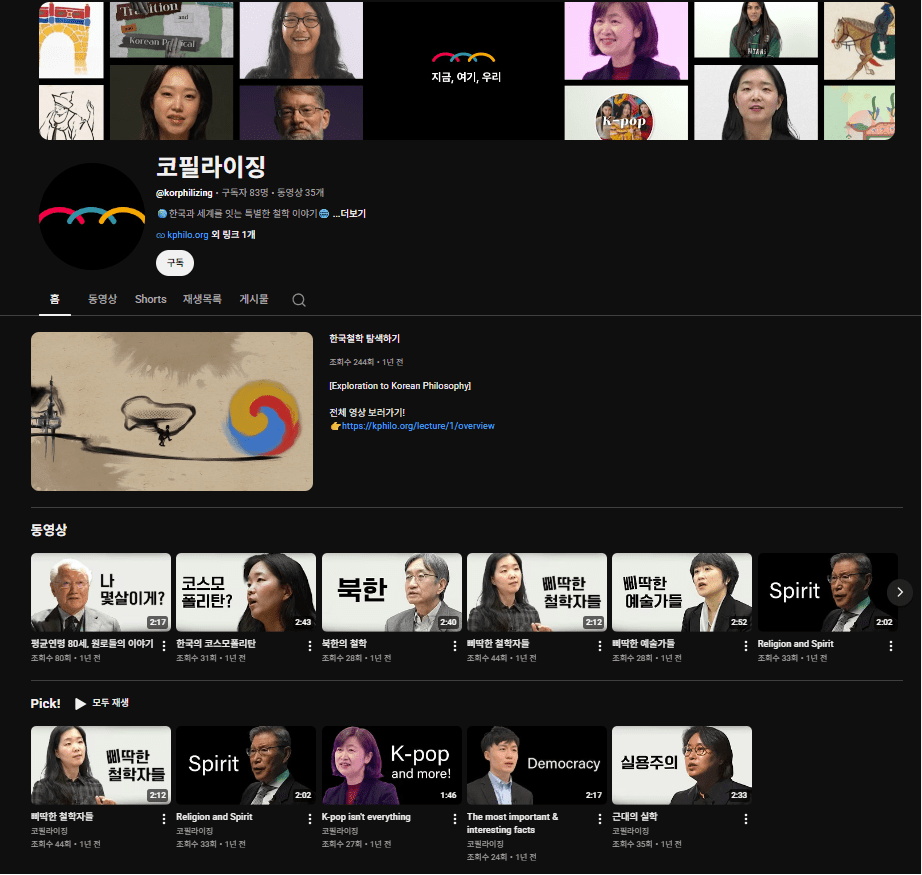Open options menu for 삐딱한 예술가들 video

click(x=746, y=646)
